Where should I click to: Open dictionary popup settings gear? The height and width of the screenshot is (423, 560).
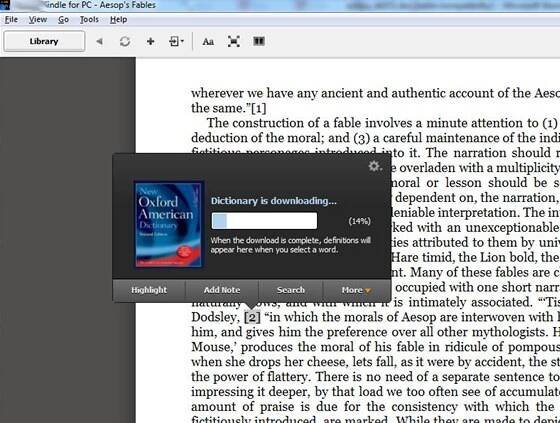click(375, 166)
